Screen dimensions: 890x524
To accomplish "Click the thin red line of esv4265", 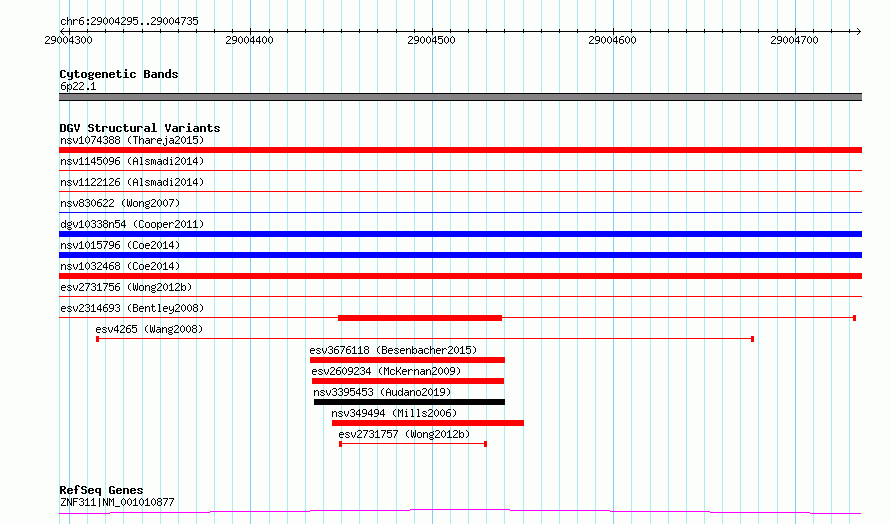I will click(425, 339).
